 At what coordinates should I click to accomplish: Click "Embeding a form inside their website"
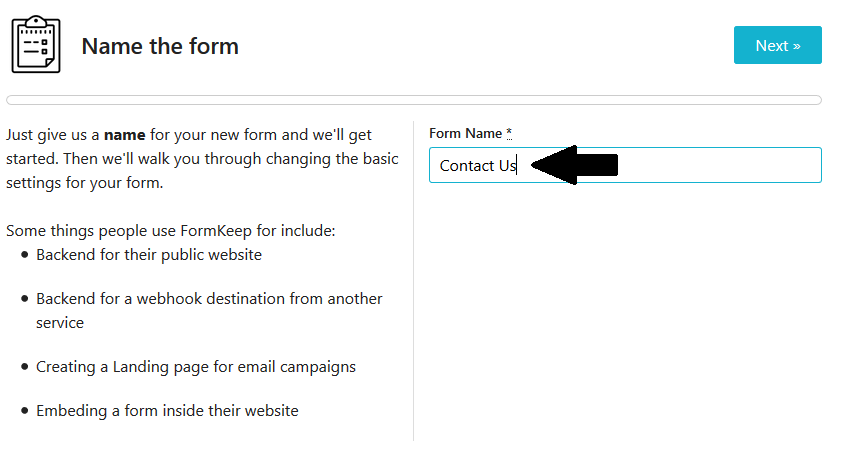167,411
